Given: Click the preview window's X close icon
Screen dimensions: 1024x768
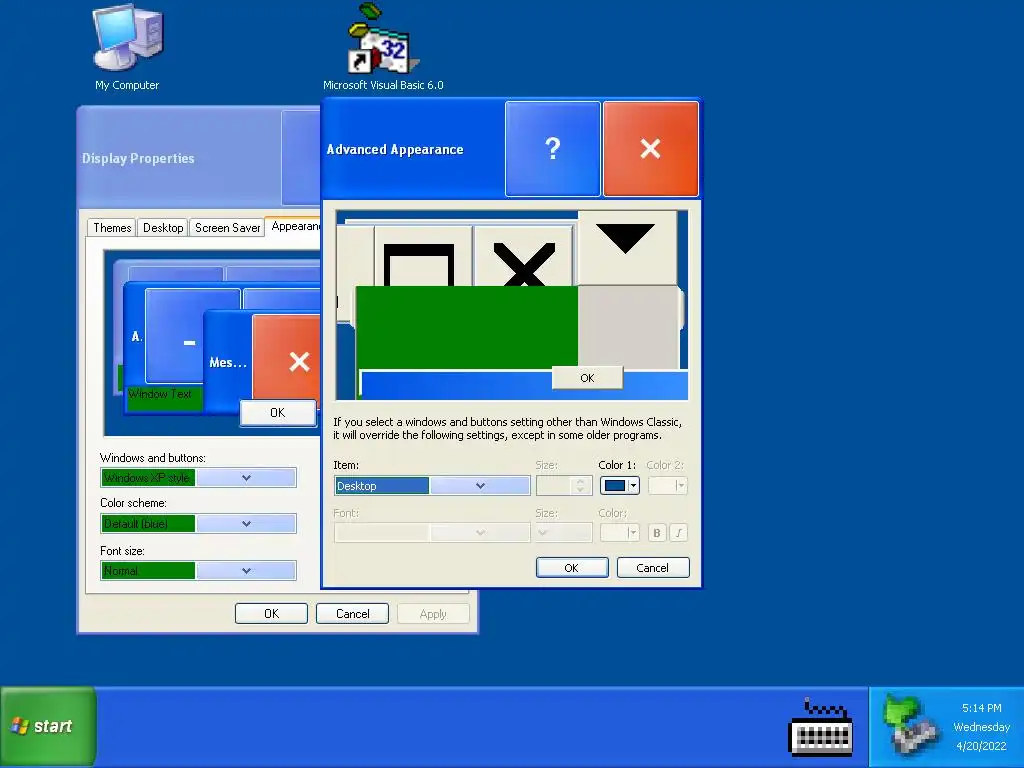Looking at the screenshot, I should pyautogui.click(x=524, y=264).
